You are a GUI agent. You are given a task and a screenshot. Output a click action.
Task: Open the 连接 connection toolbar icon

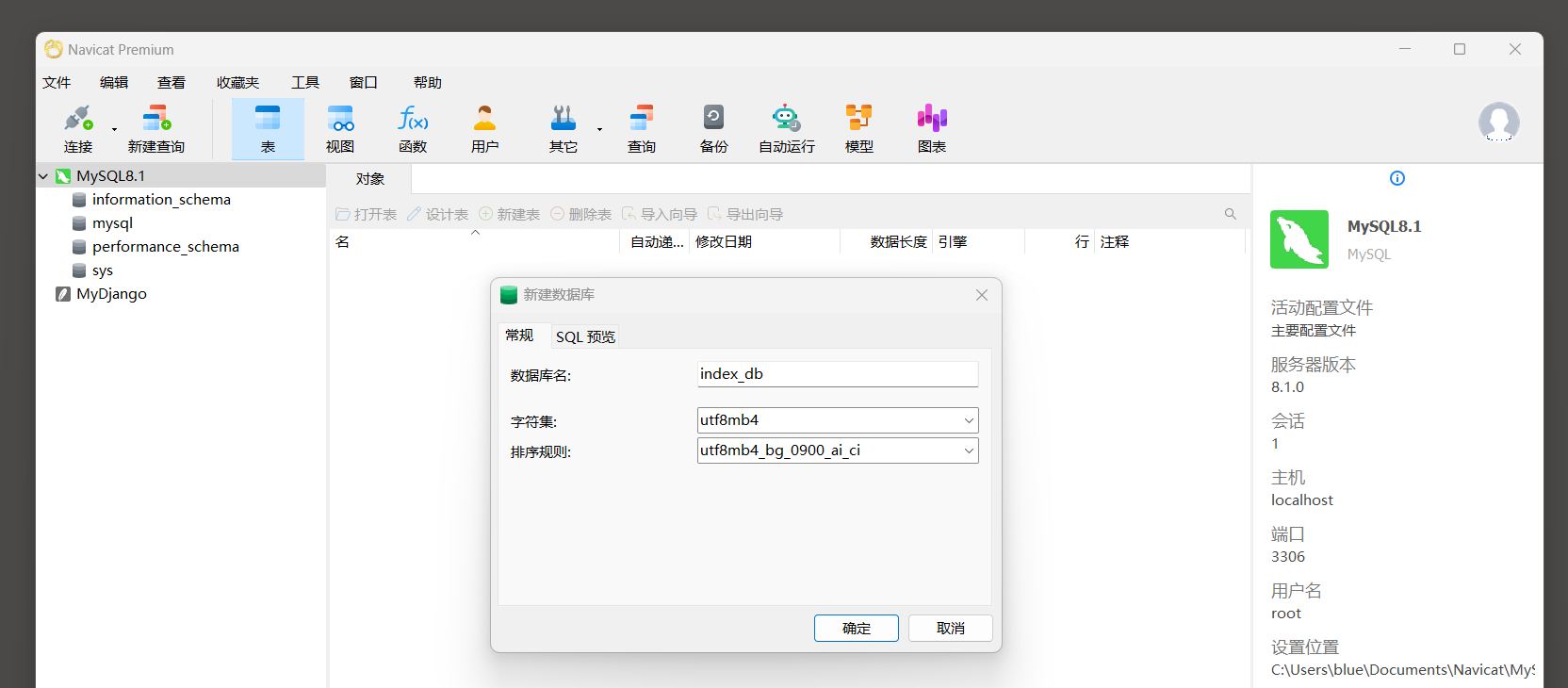(x=78, y=129)
